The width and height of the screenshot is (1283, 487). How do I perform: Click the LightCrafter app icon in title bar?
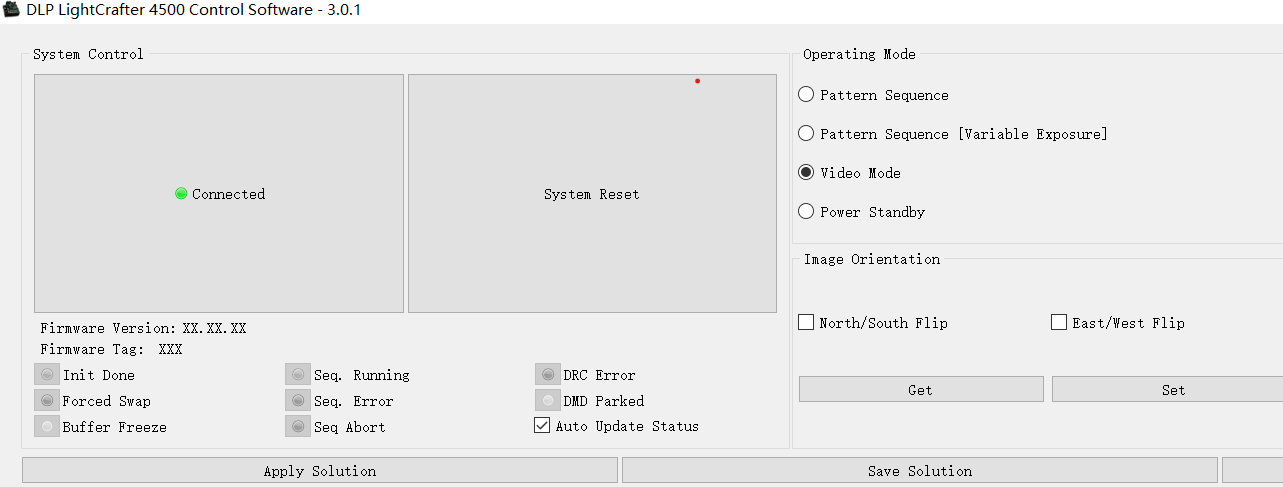coord(12,11)
